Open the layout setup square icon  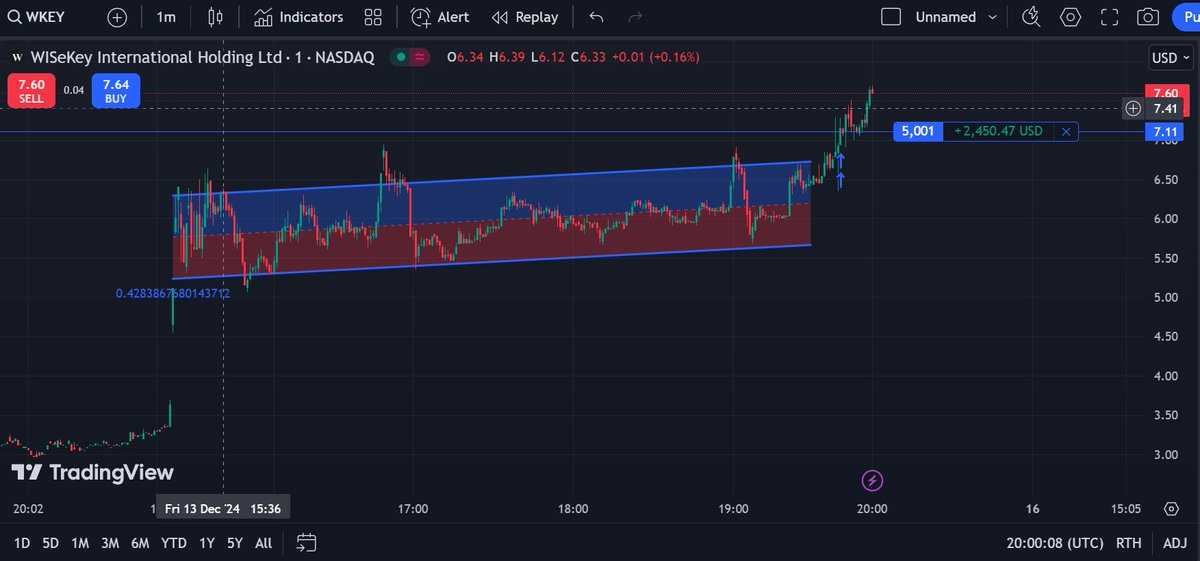click(891, 17)
